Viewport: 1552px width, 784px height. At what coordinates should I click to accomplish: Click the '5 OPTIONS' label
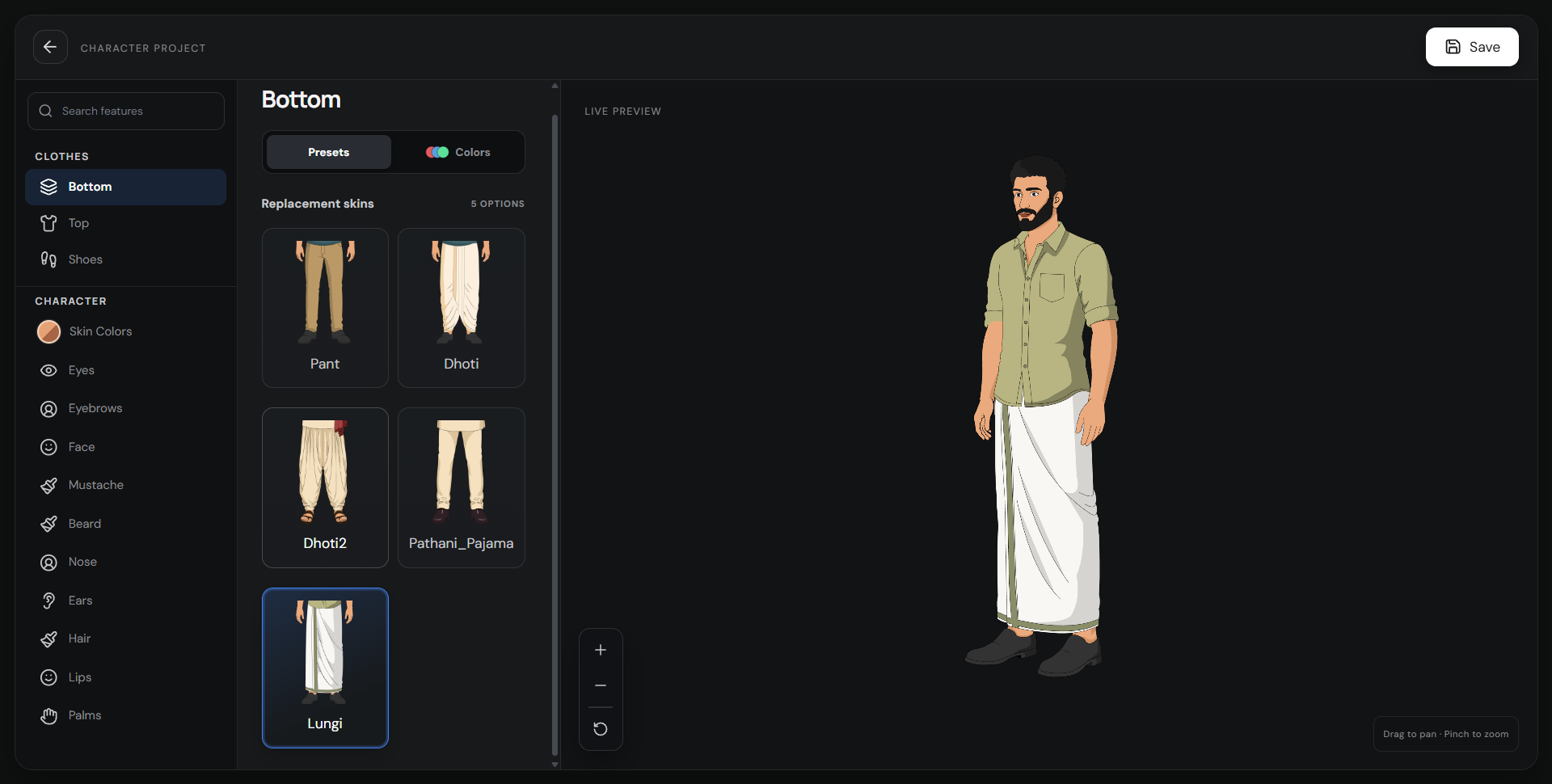pos(498,204)
